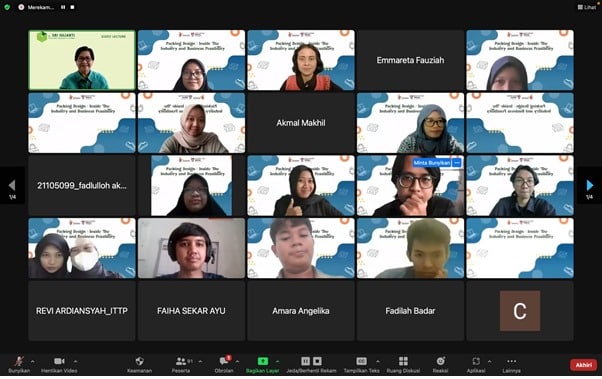Viewport: 602px width, 379px height.
Task: Click the red Akhiri end meeting button
Action: [x=583, y=365]
